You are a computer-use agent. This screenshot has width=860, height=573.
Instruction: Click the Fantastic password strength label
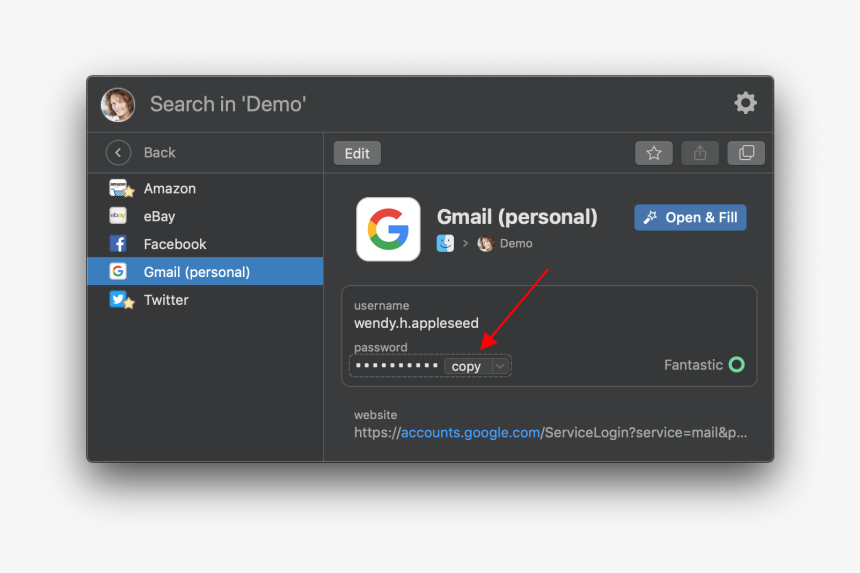click(693, 365)
